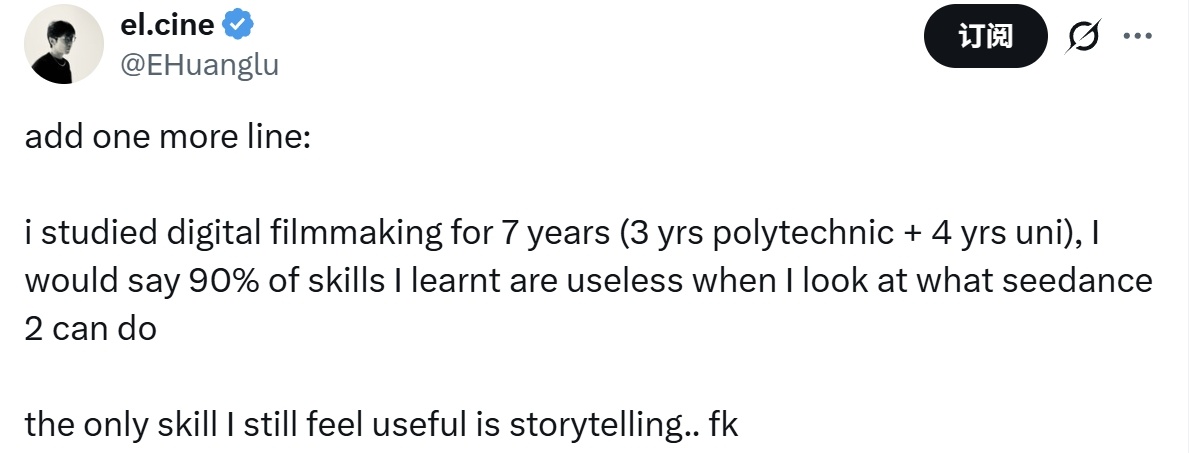Click the "add one more line:" text

(167, 137)
